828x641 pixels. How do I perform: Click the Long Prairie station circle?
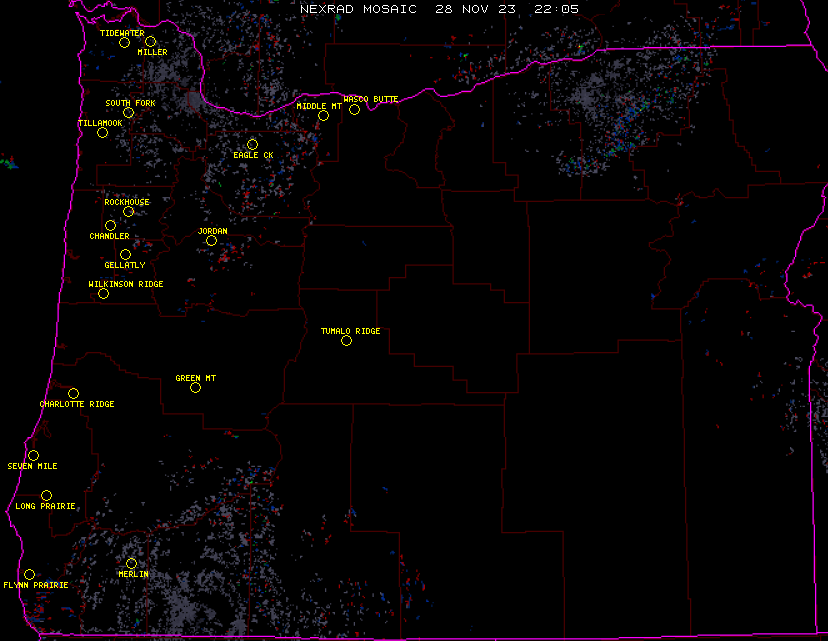pyautogui.click(x=47, y=495)
